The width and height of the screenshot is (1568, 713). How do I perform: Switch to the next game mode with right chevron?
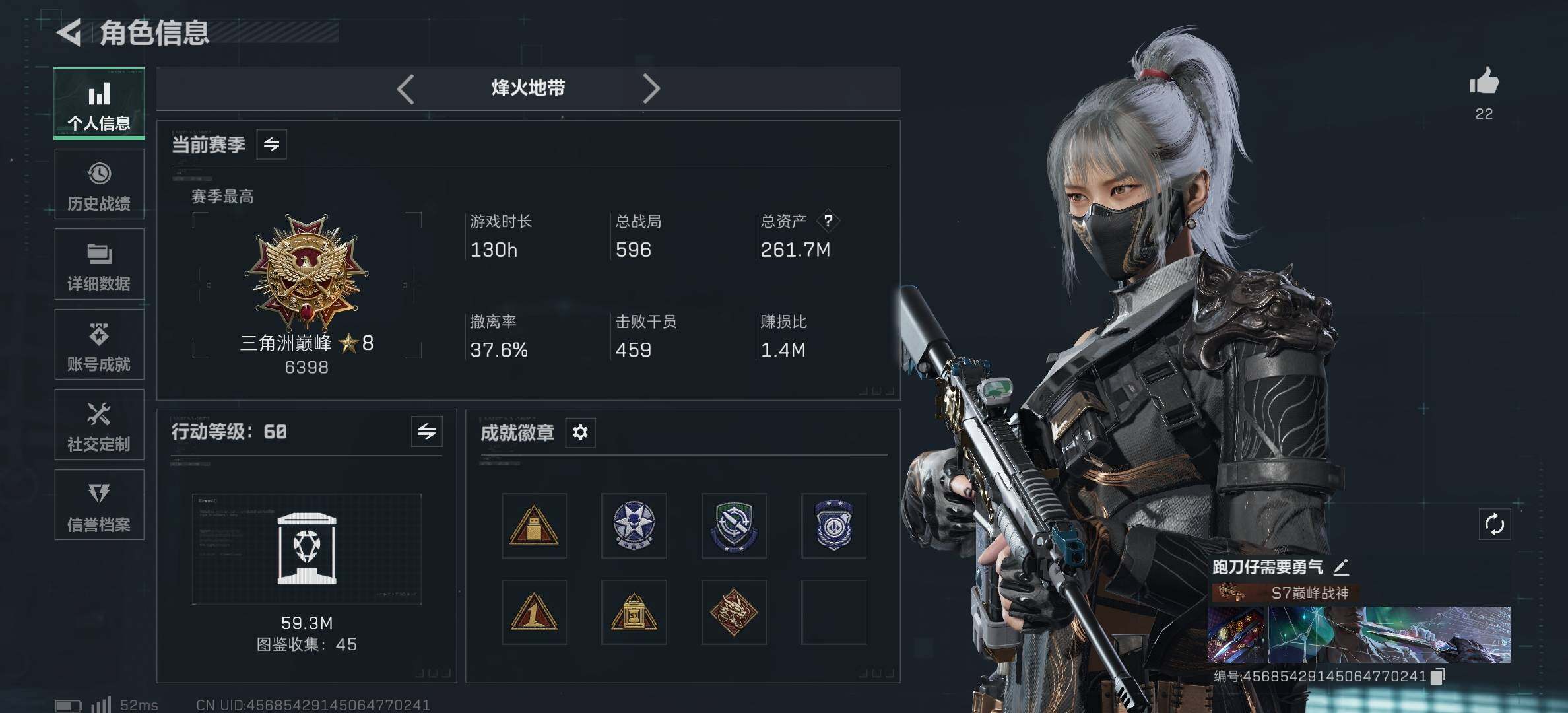pos(651,88)
